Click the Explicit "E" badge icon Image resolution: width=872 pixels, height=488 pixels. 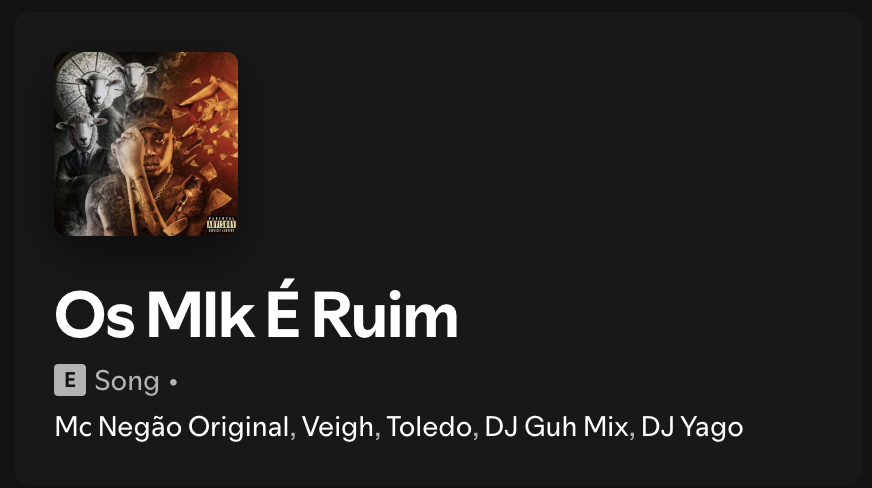pyautogui.click(x=70, y=380)
